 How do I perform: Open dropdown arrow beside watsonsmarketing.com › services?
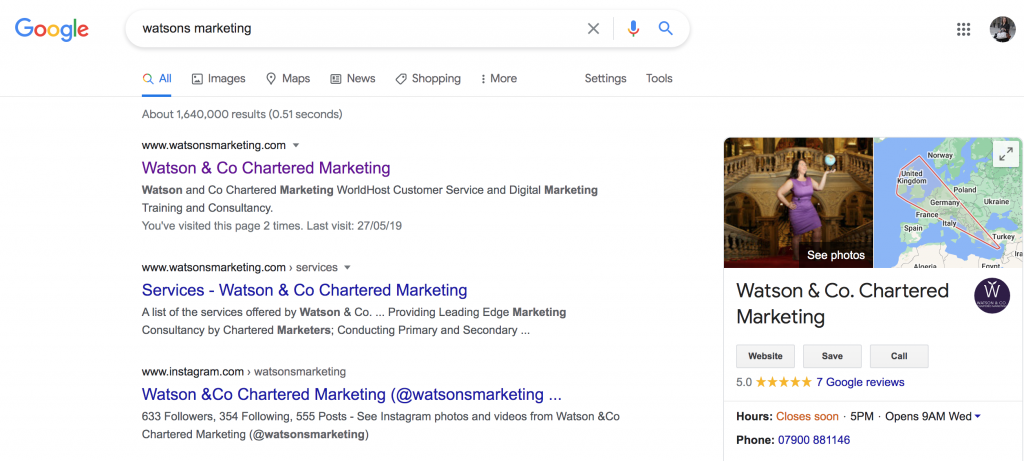(x=347, y=268)
